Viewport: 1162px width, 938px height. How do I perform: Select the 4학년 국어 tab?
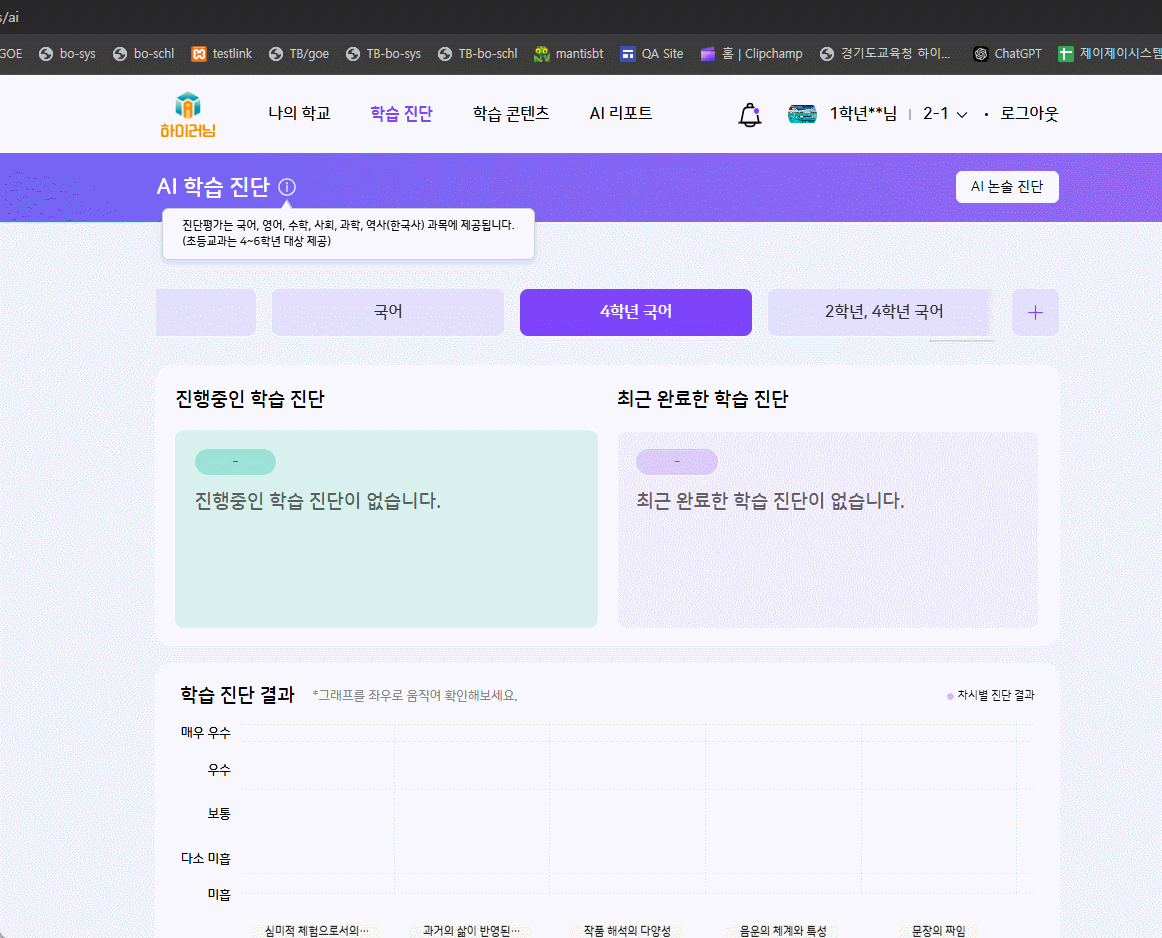635,312
